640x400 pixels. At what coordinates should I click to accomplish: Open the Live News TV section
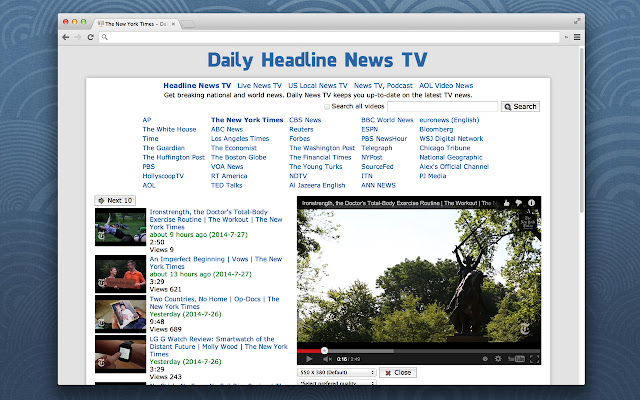click(x=260, y=85)
